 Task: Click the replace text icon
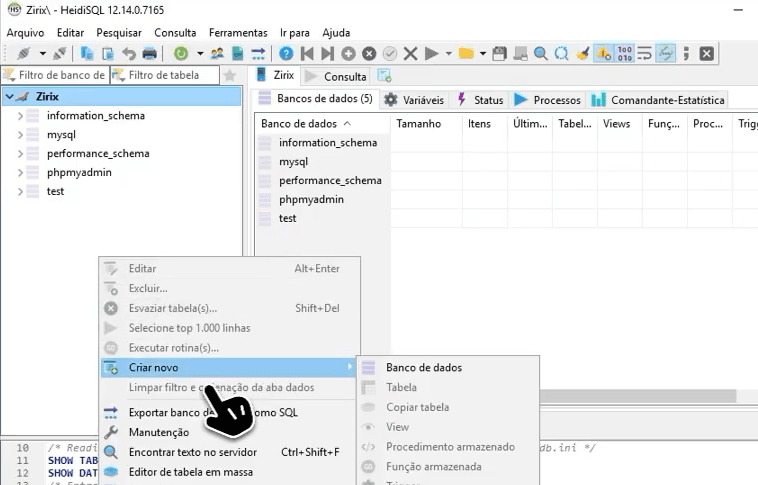point(561,53)
